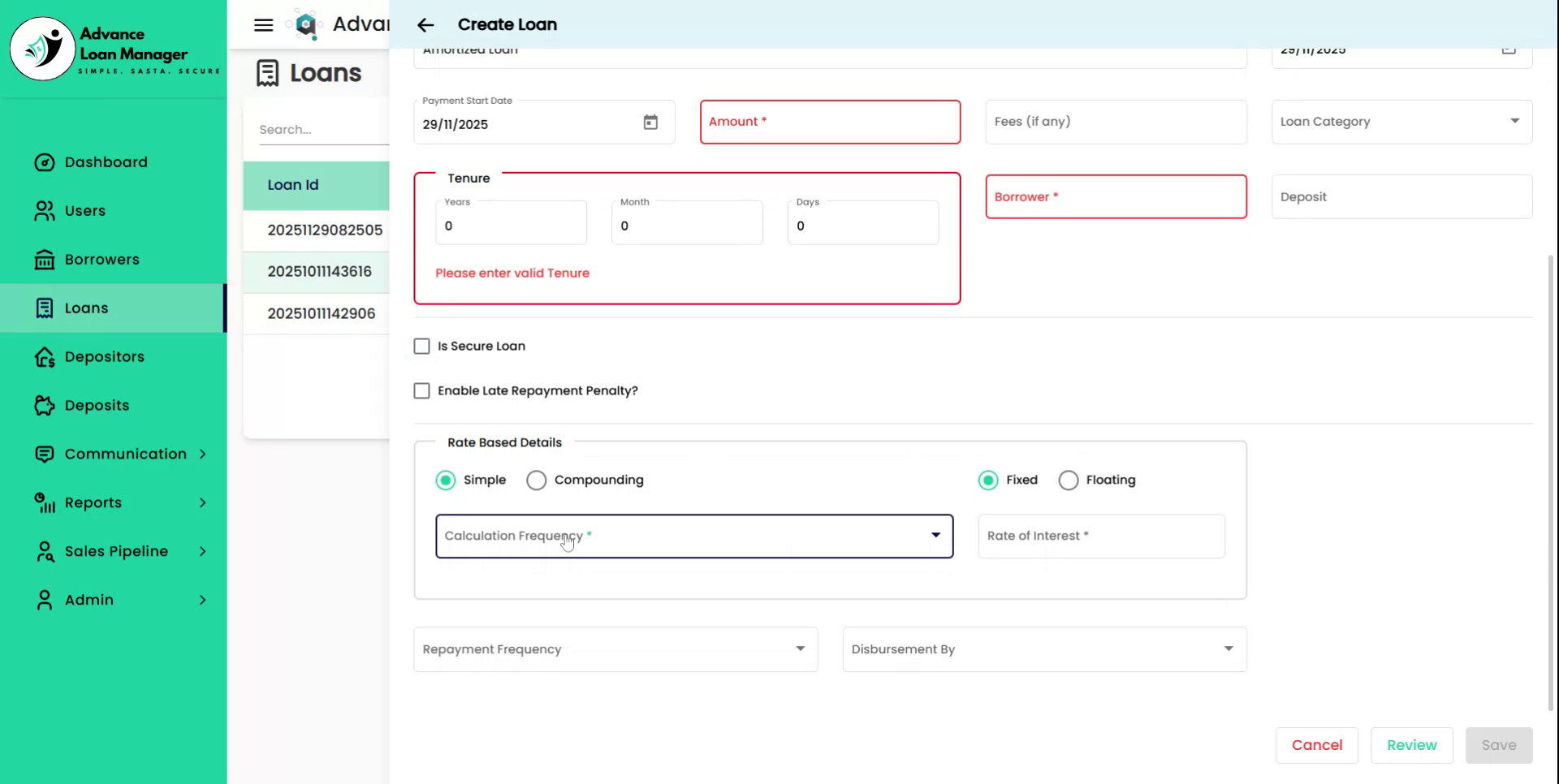Expand the Loan Category dropdown
Image resolution: width=1559 pixels, height=784 pixels.
(x=1401, y=122)
